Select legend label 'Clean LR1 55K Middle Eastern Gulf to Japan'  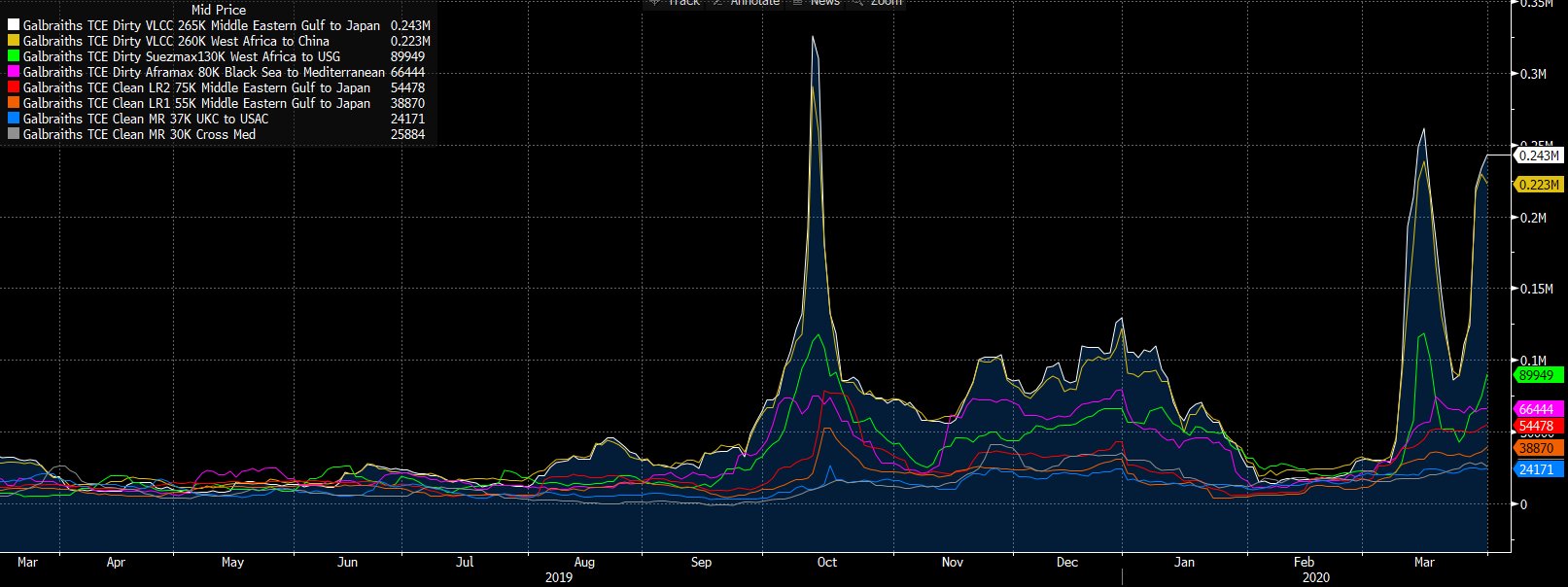pyautogui.click(x=241, y=104)
